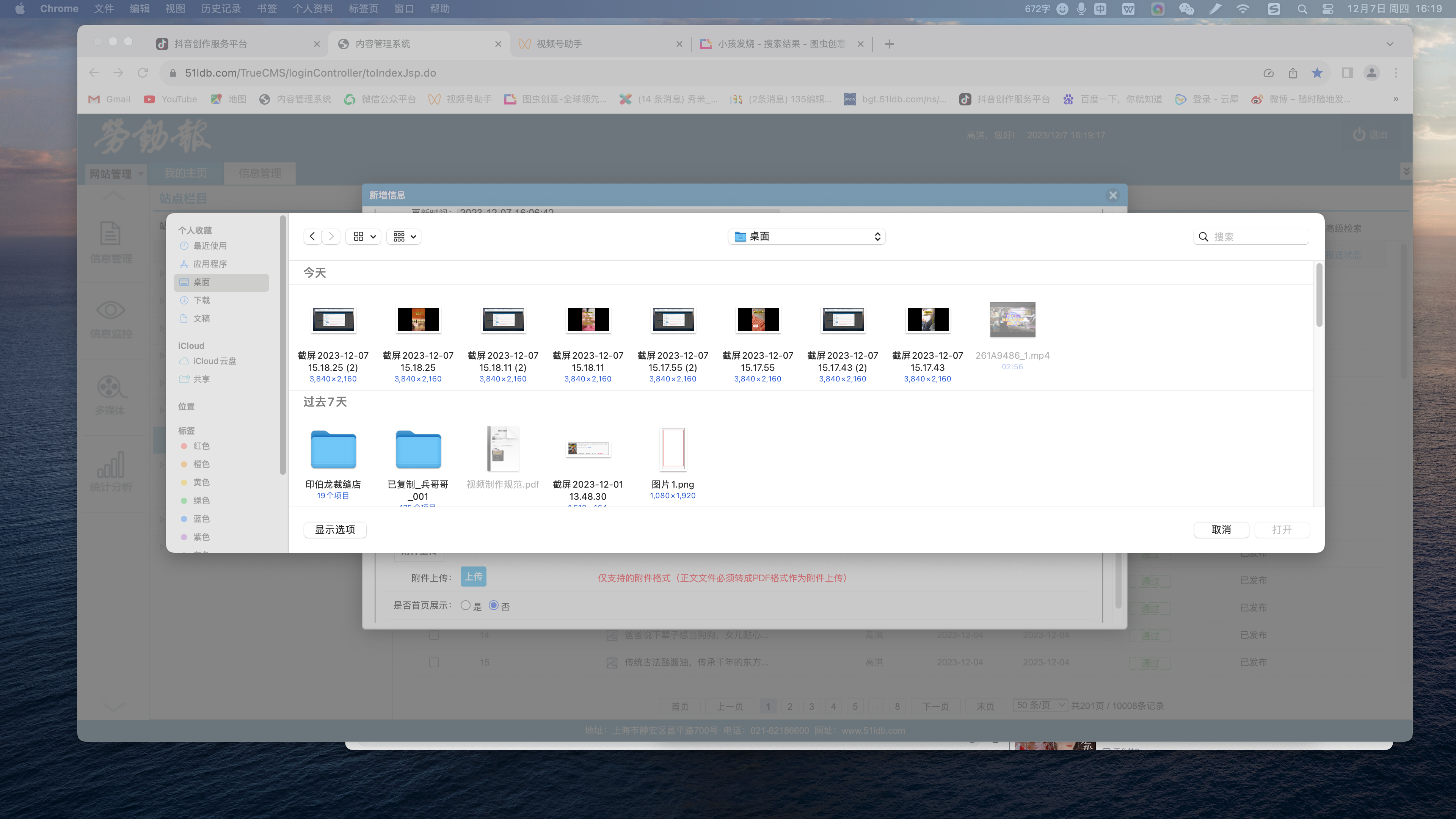The width and height of the screenshot is (1456, 819).
Task: Select screenshot 15.17.55 (2) thumbnail
Action: [x=673, y=320]
